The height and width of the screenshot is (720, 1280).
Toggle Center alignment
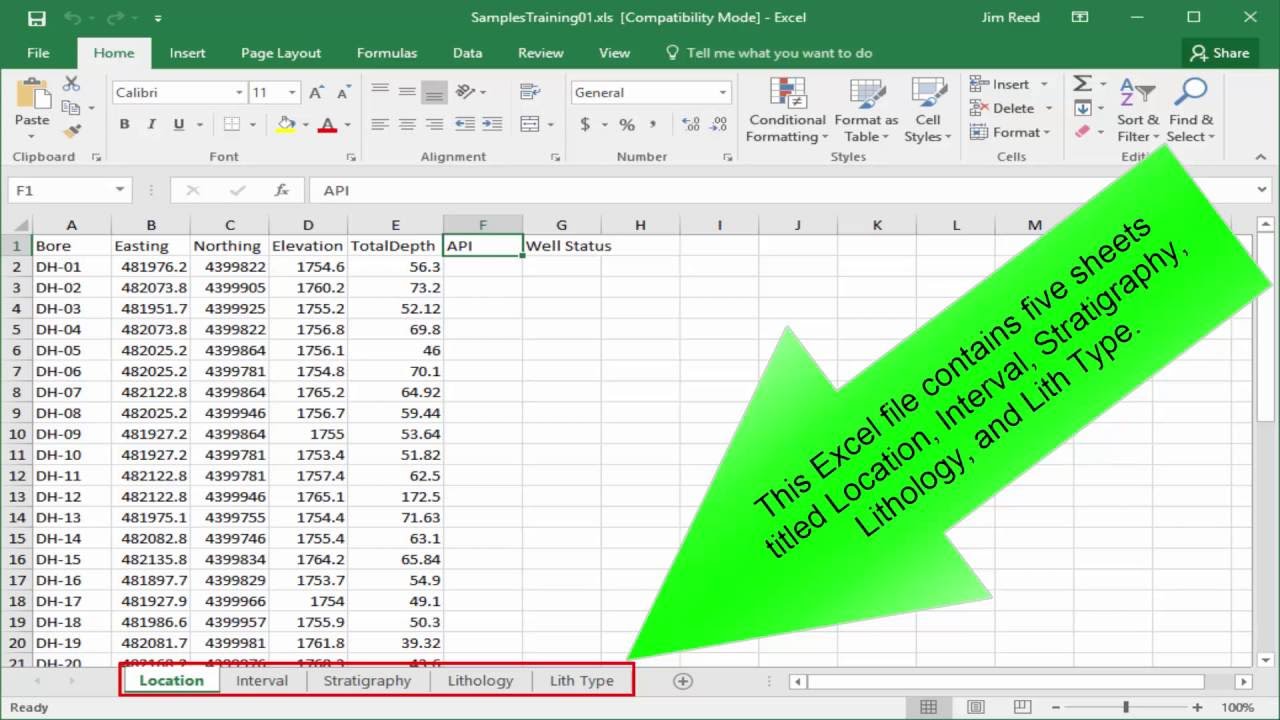coord(407,124)
